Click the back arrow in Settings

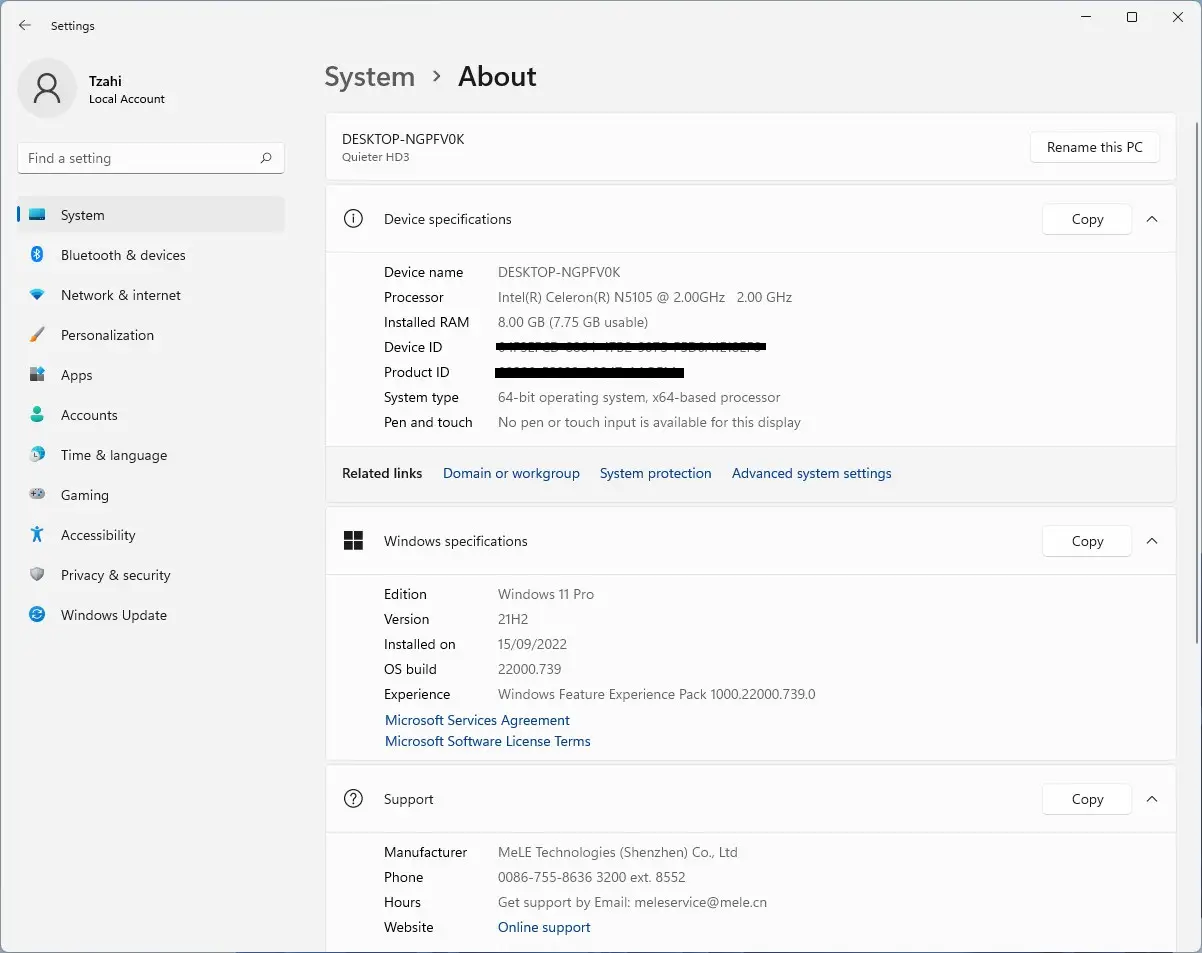pos(25,25)
